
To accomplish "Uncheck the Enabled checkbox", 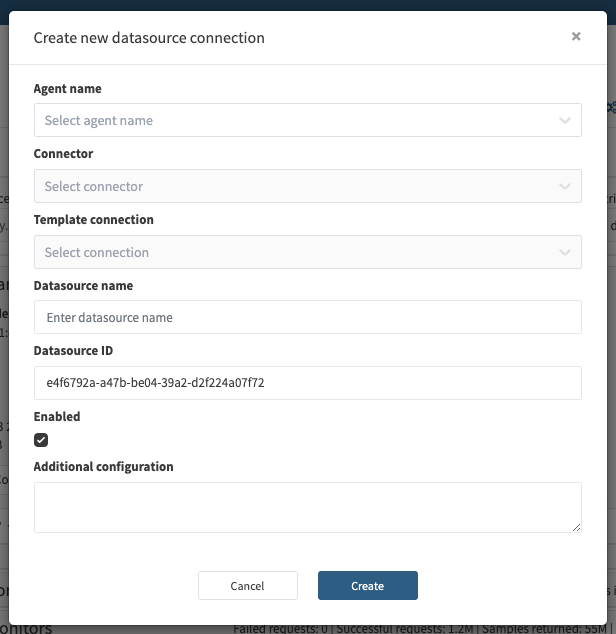I will tap(41, 440).
